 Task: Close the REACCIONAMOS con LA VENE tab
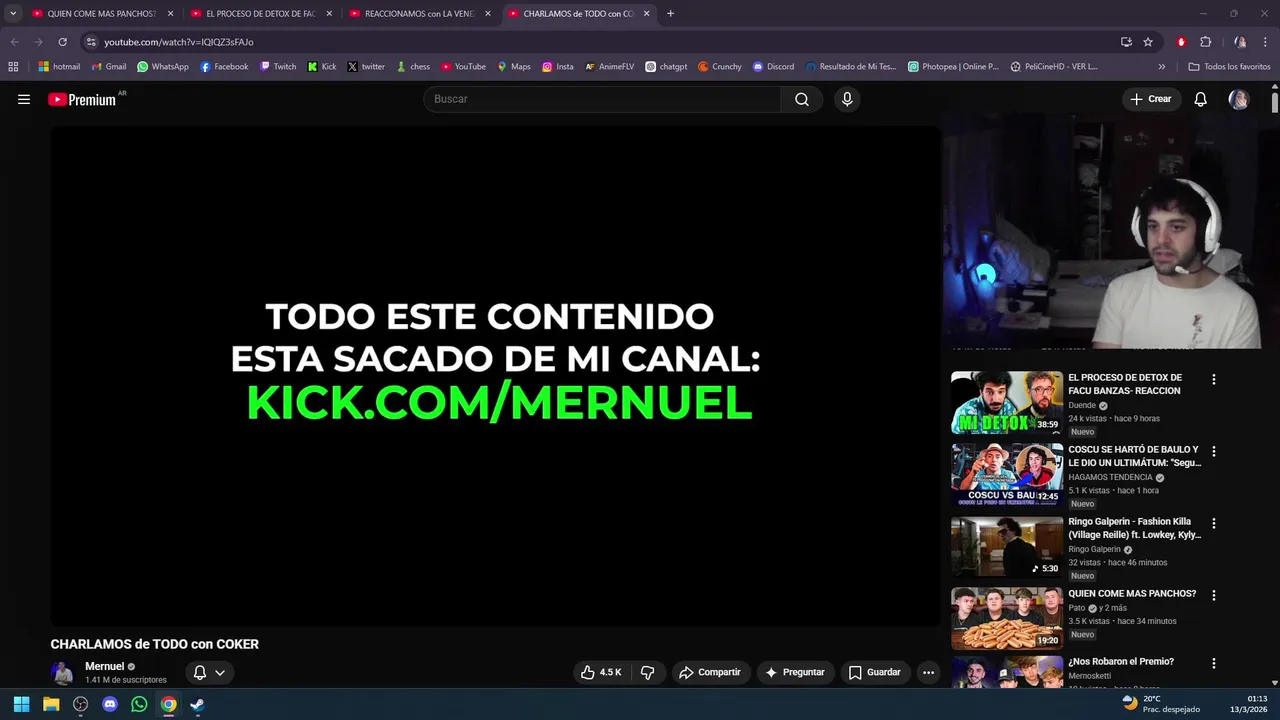(488, 14)
